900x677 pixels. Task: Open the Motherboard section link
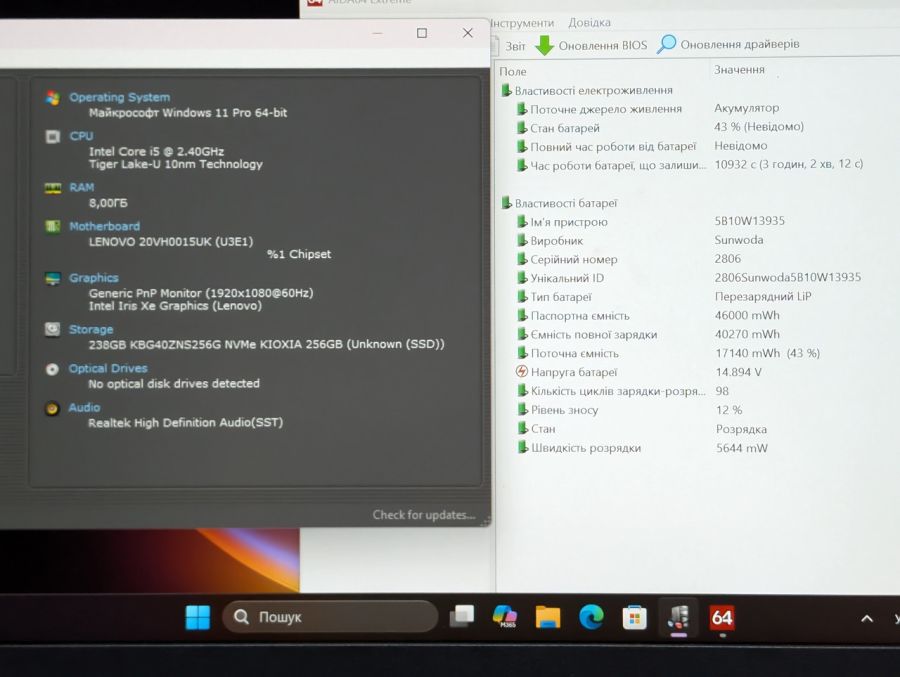[x=104, y=226]
